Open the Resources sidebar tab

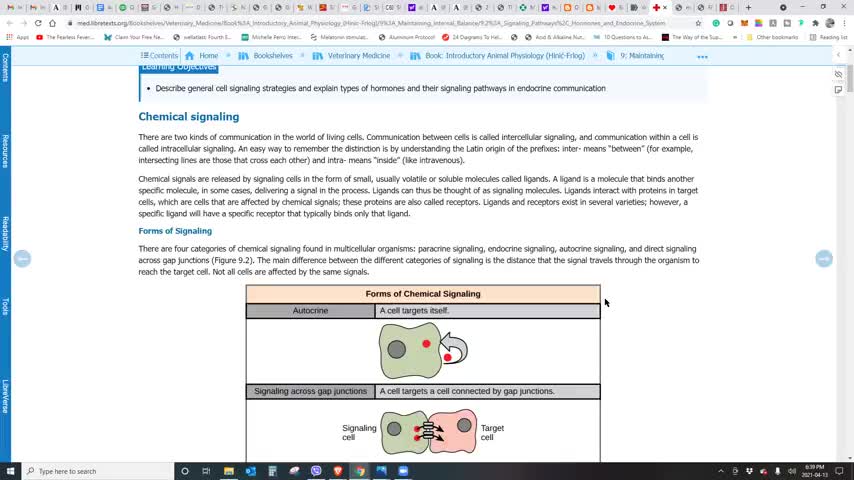point(5,151)
